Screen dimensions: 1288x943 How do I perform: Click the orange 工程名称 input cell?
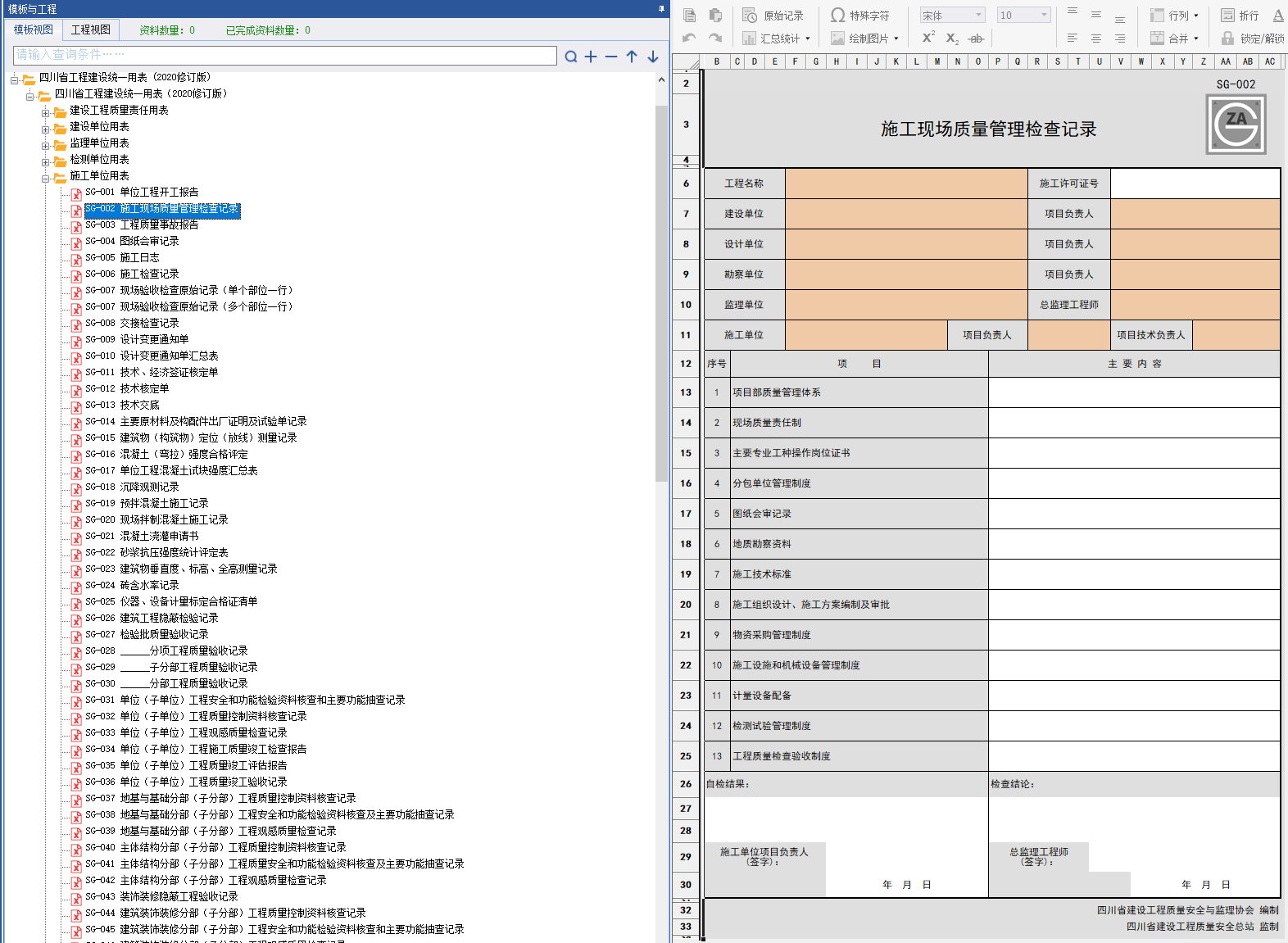(x=906, y=184)
